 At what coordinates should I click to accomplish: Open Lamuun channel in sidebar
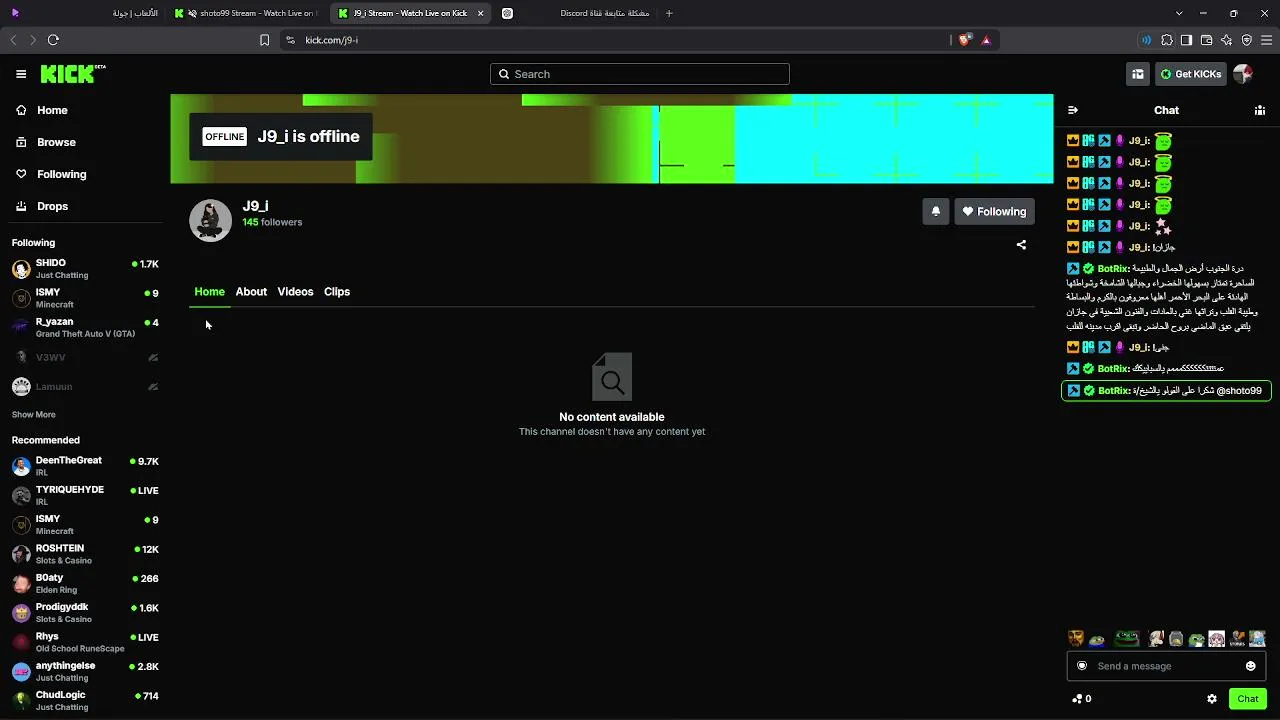tap(85, 387)
